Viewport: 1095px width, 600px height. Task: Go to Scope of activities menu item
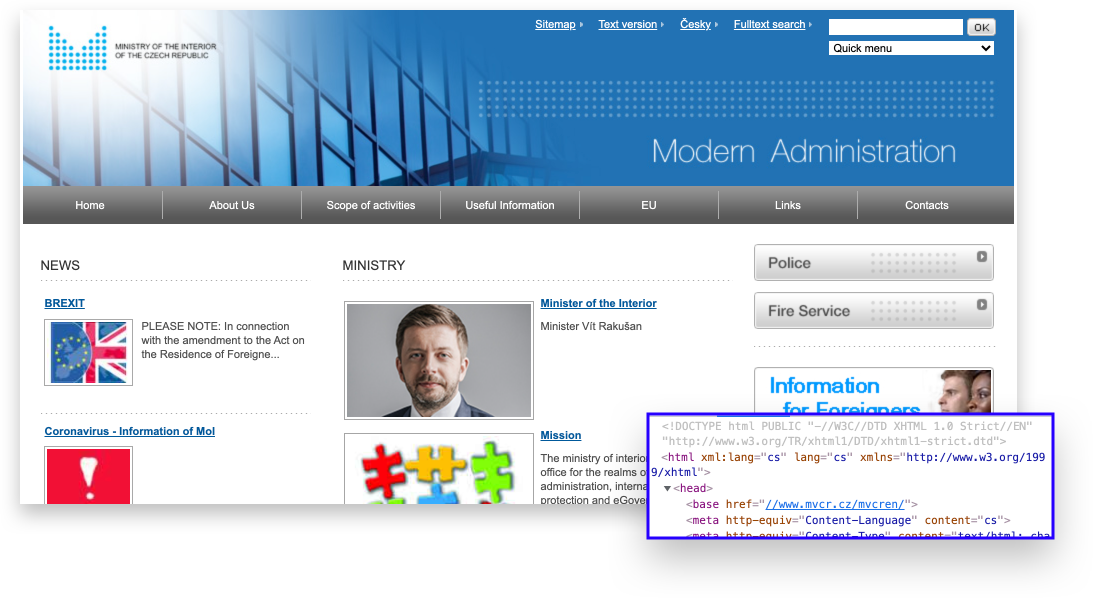click(x=370, y=205)
